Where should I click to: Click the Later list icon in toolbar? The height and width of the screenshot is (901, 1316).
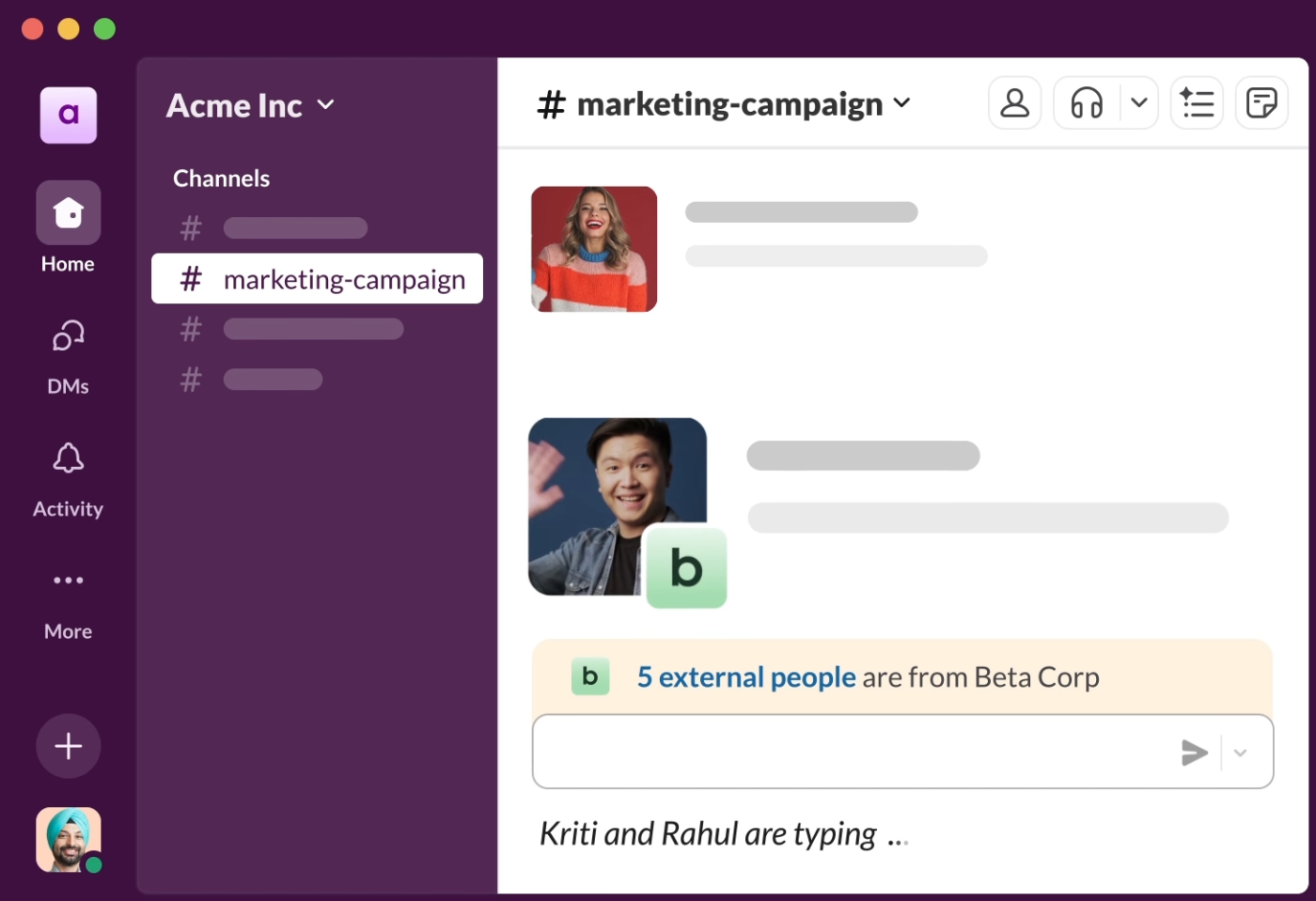coord(1197,102)
